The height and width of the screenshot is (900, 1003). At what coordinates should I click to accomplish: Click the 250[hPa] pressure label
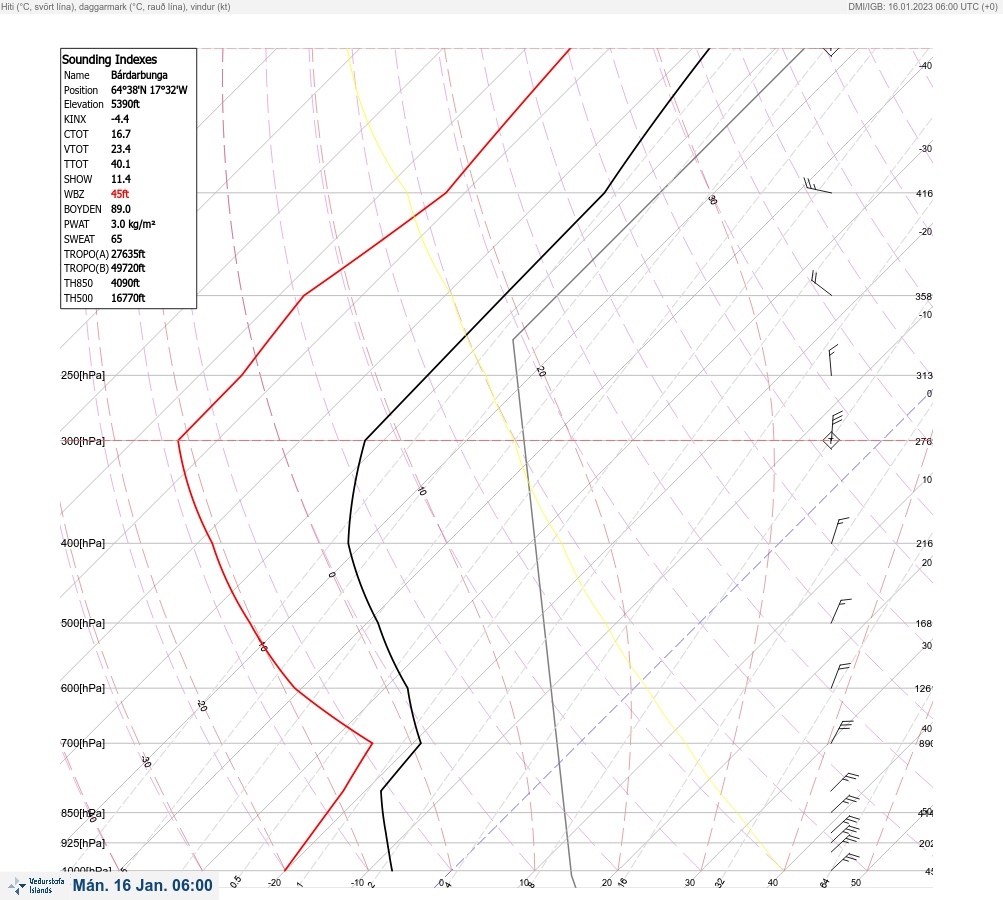[x=83, y=375]
